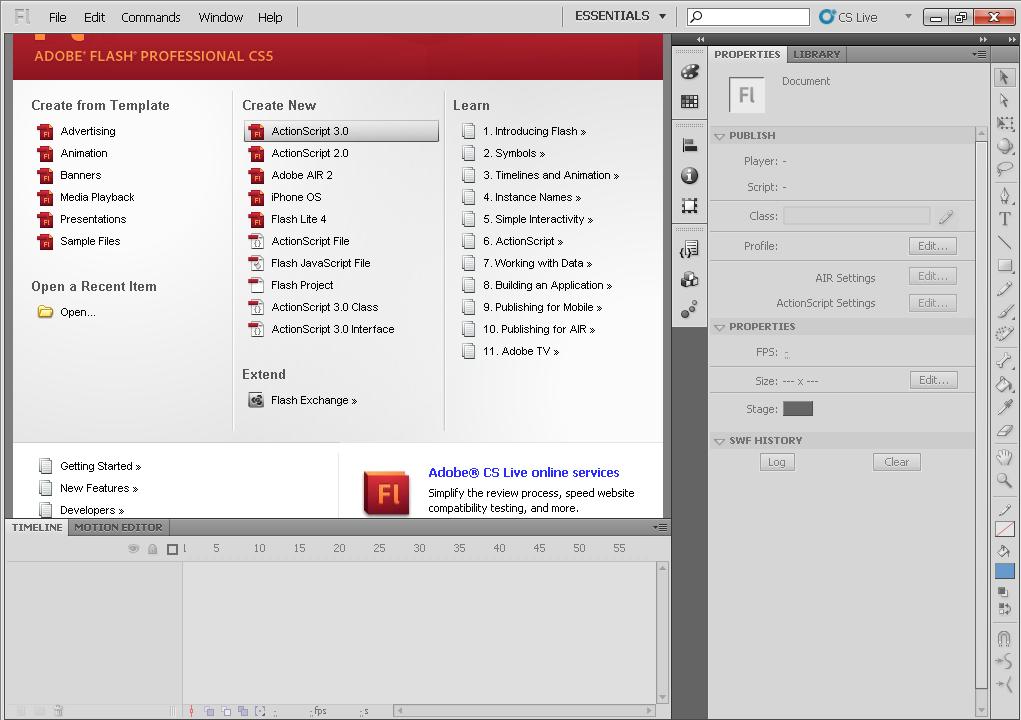The height and width of the screenshot is (720, 1021).
Task: Open the File menu
Action: click(x=57, y=18)
